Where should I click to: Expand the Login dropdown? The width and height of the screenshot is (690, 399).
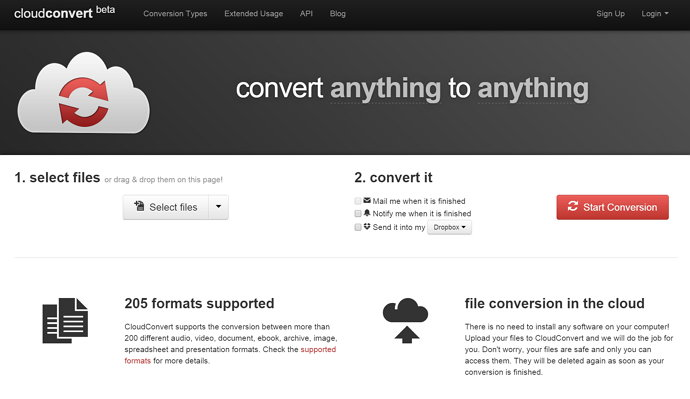click(655, 14)
